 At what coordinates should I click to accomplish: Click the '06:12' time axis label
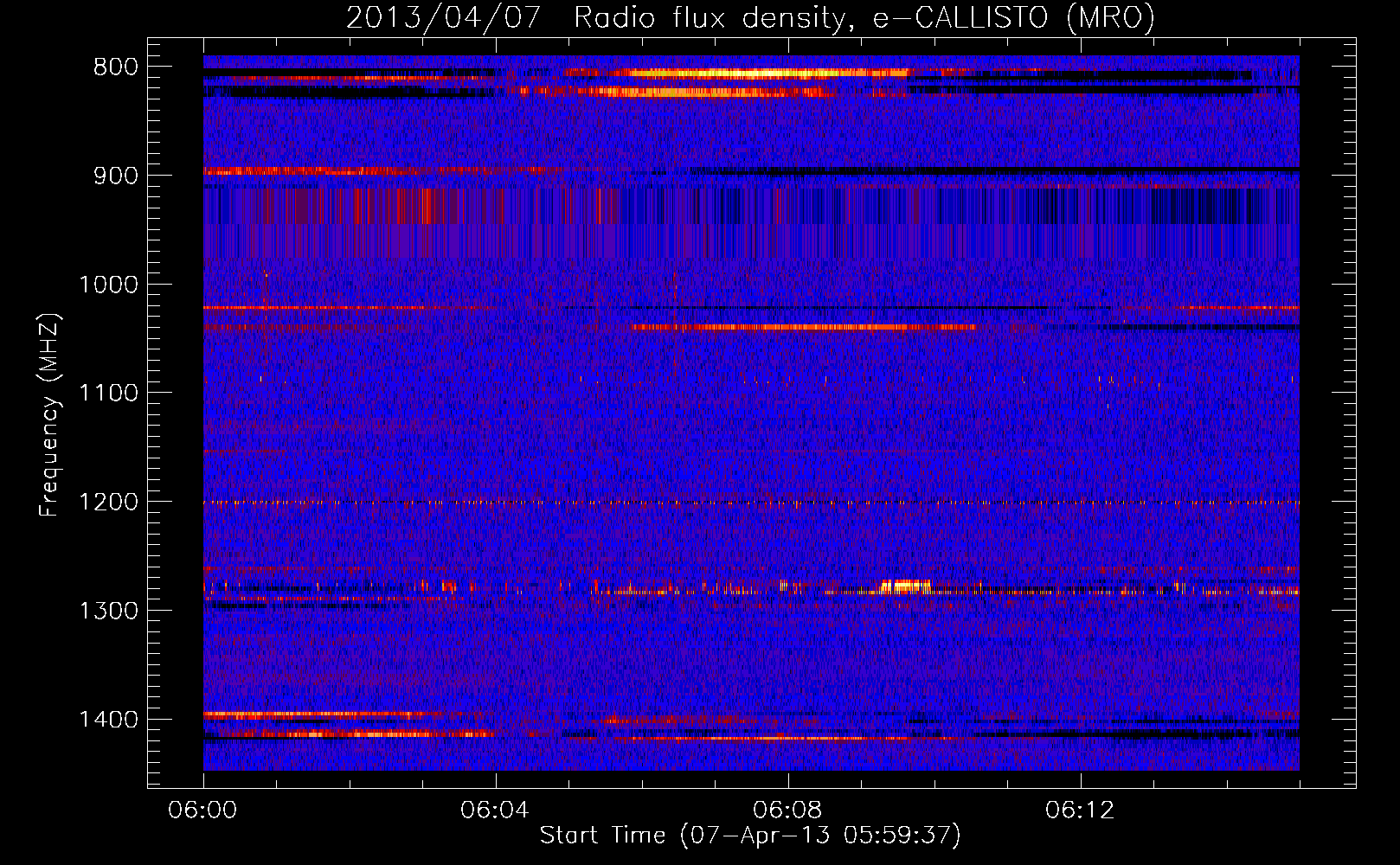[1080, 811]
